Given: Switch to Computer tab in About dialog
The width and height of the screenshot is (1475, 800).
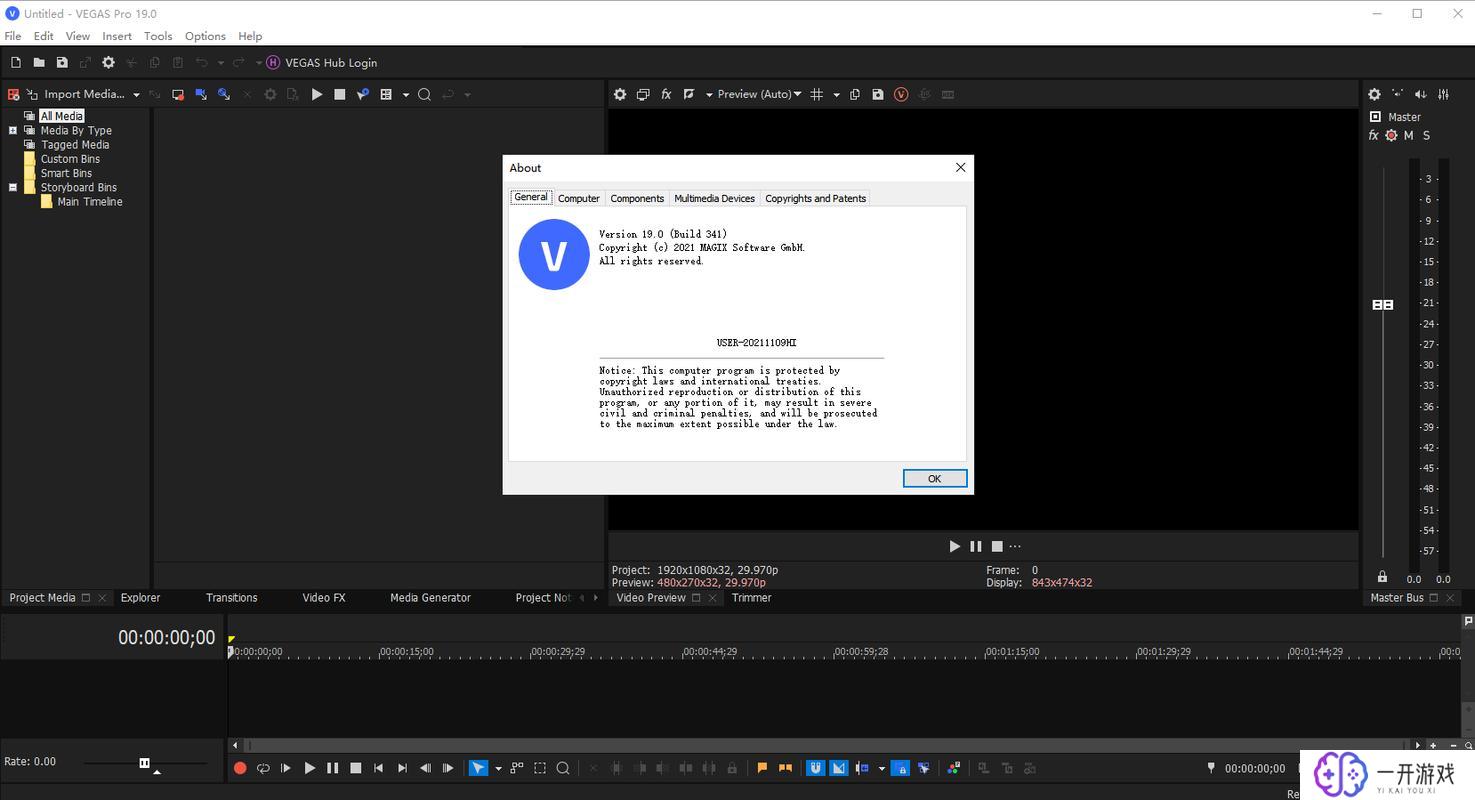Looking at the screenshot, I should coord(579,198).
